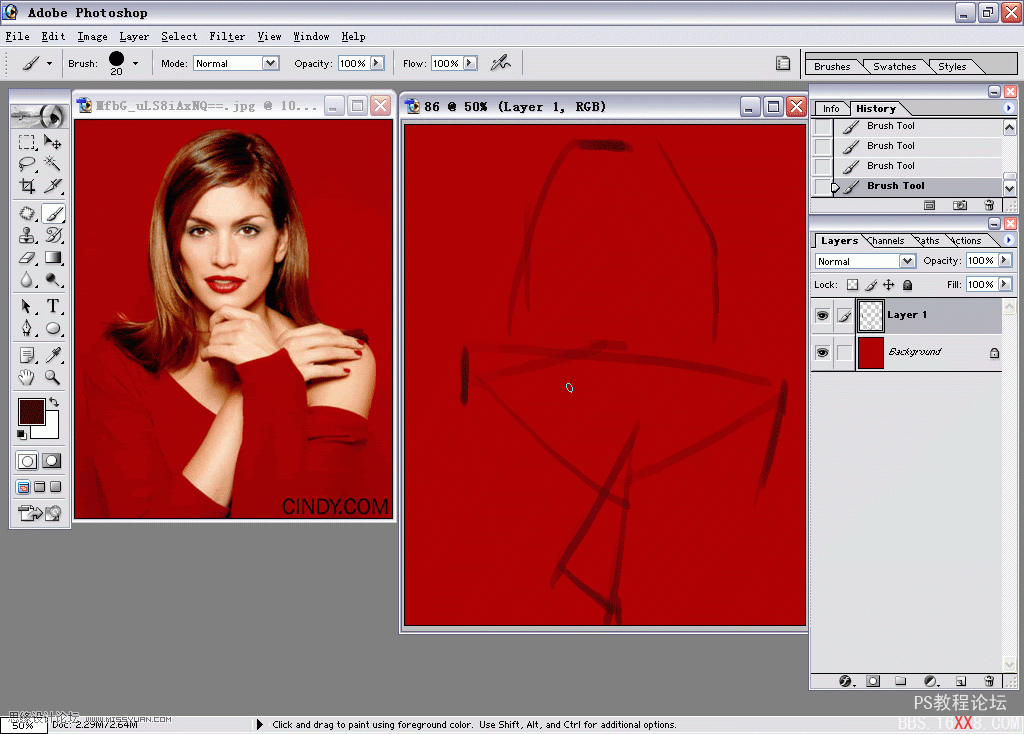Open the History panel menu arrow
The width and height of the screenshot is (1024, 734).
pos(1008,108)
